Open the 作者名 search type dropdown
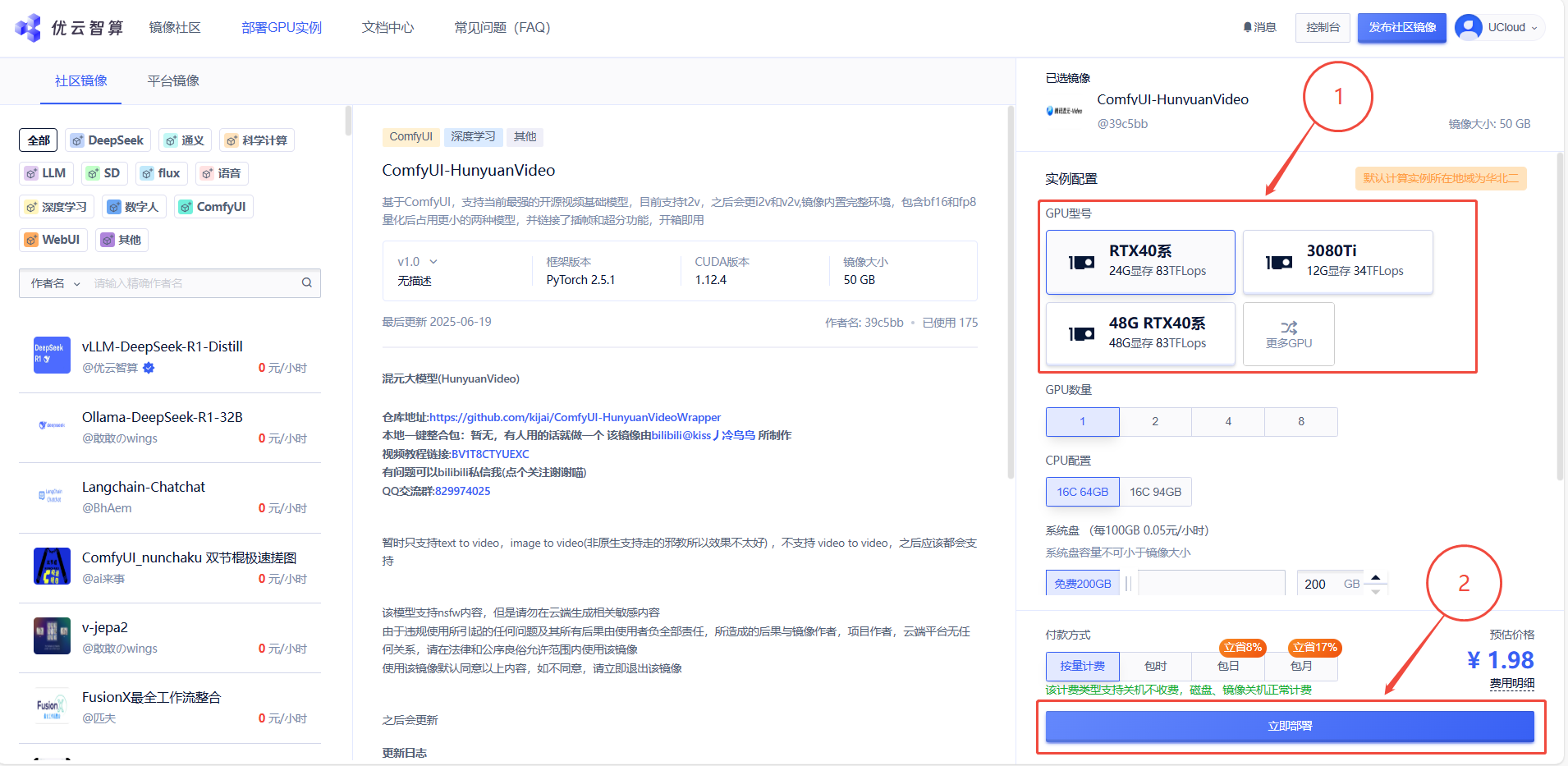 [56, 283]
